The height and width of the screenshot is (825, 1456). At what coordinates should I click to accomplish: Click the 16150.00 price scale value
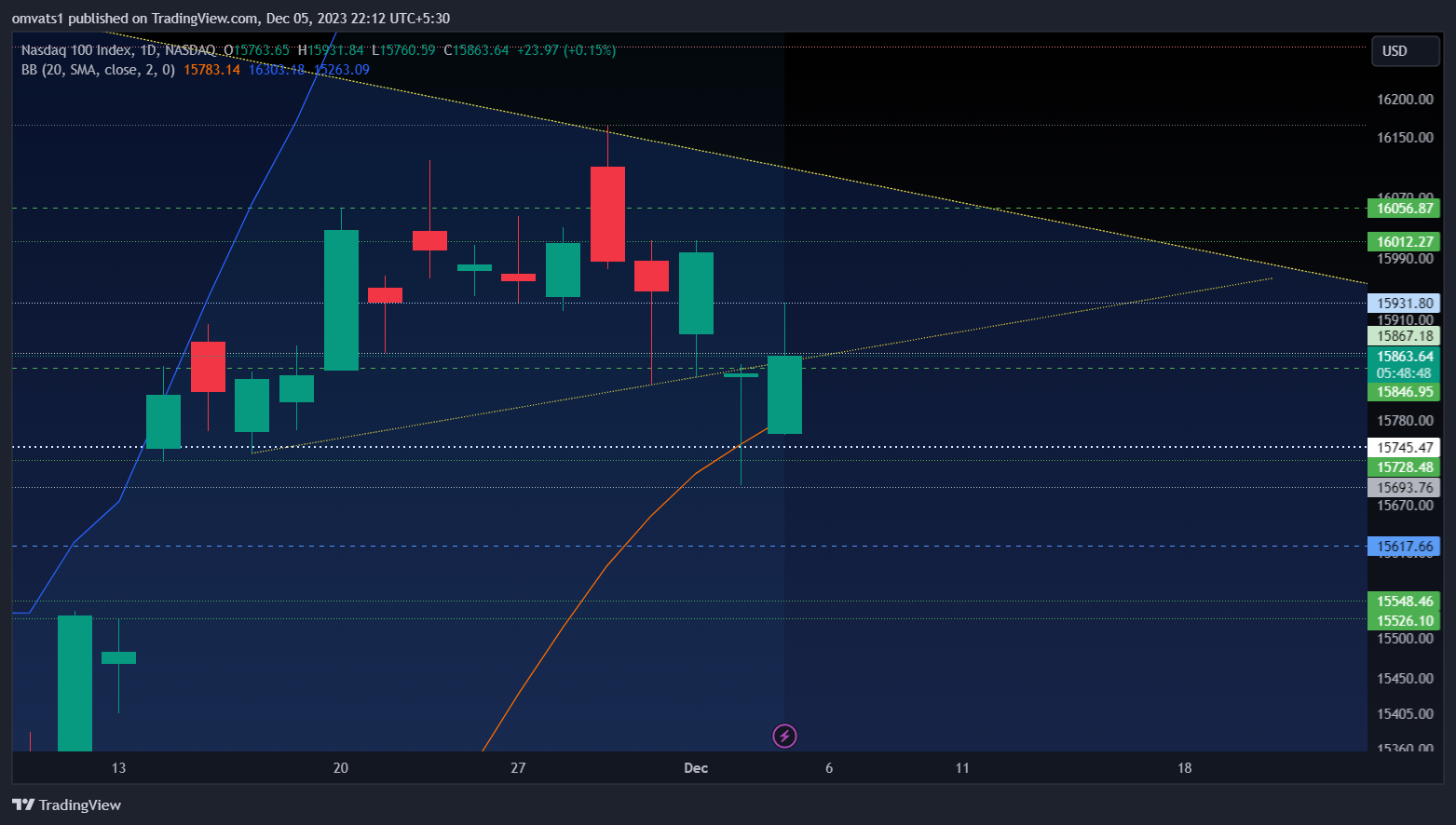tap(1405, 138)
